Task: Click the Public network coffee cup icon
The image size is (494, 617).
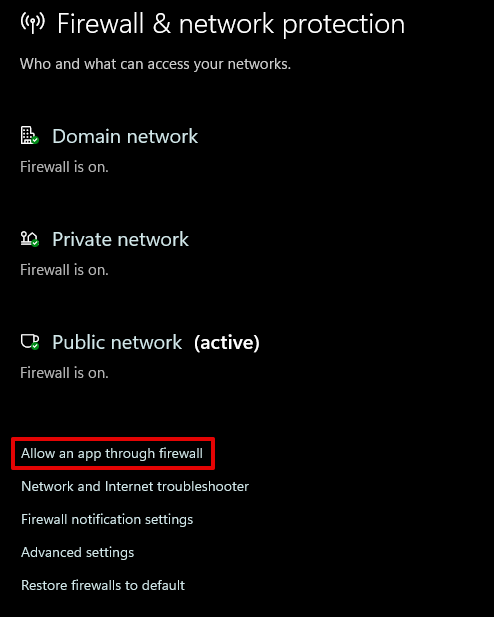Action: coord(30,342)
